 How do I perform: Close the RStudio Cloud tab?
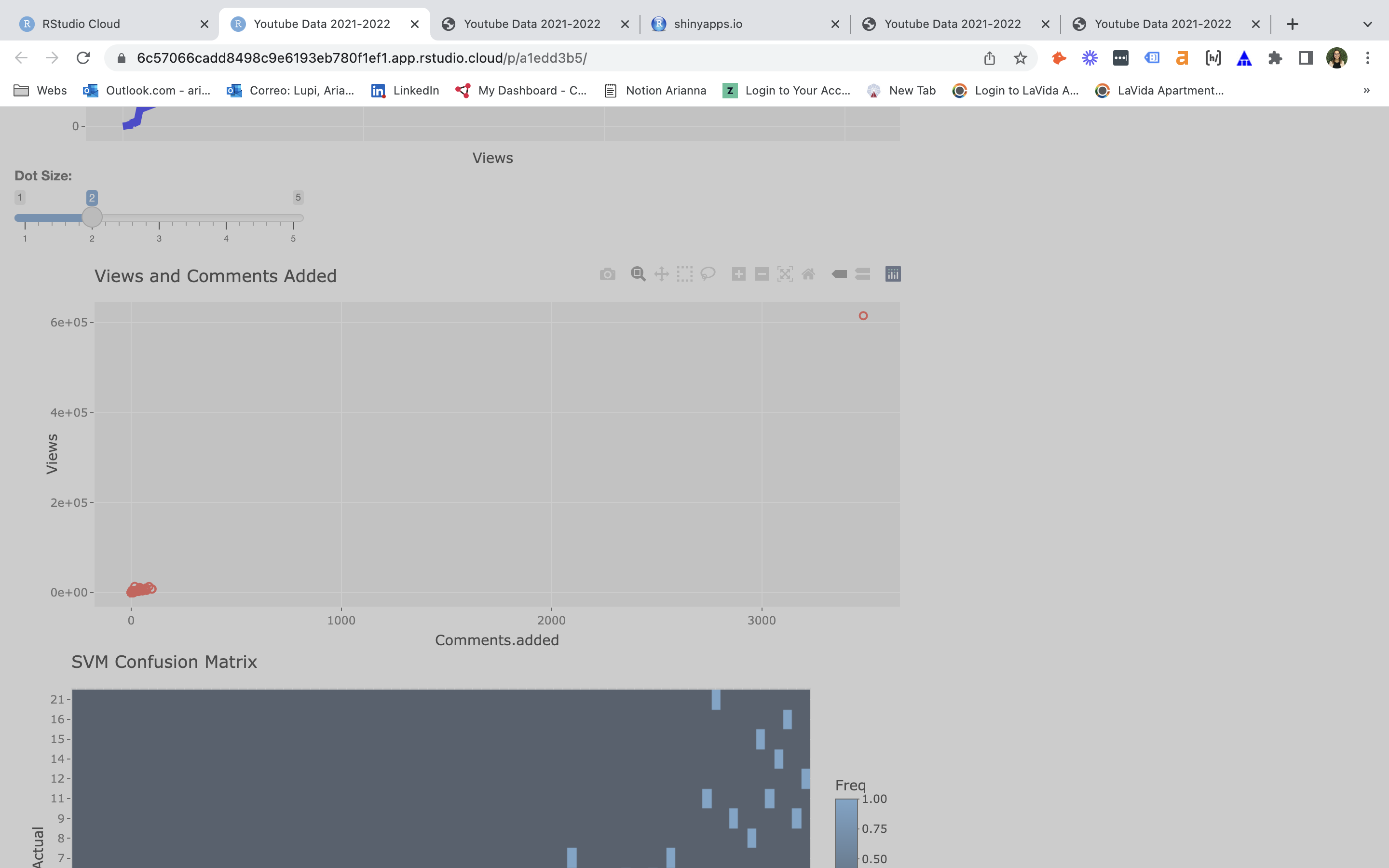pyautogui.click(x=204, y=24)
